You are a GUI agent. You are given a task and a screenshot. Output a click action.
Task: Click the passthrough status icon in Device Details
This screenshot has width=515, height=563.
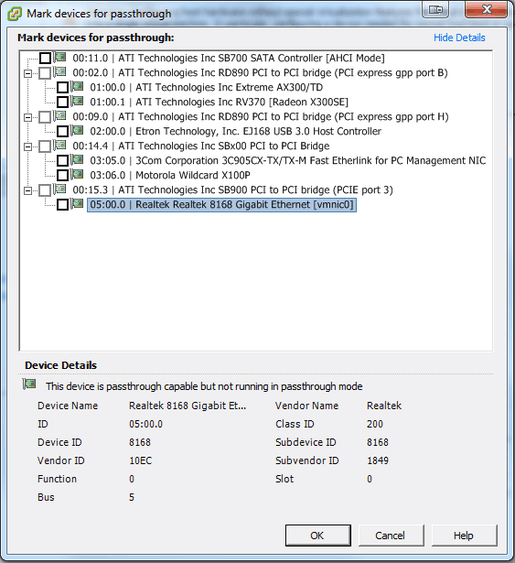[x=29, y=384]
